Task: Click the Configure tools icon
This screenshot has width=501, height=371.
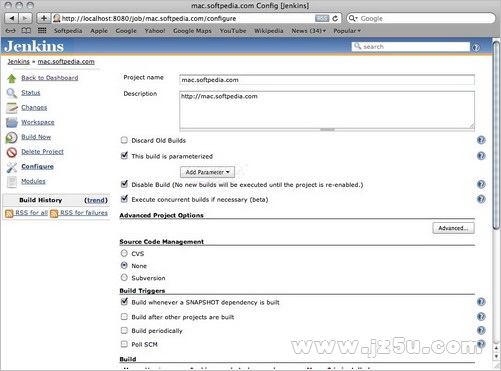Action: tap(12, 167)
